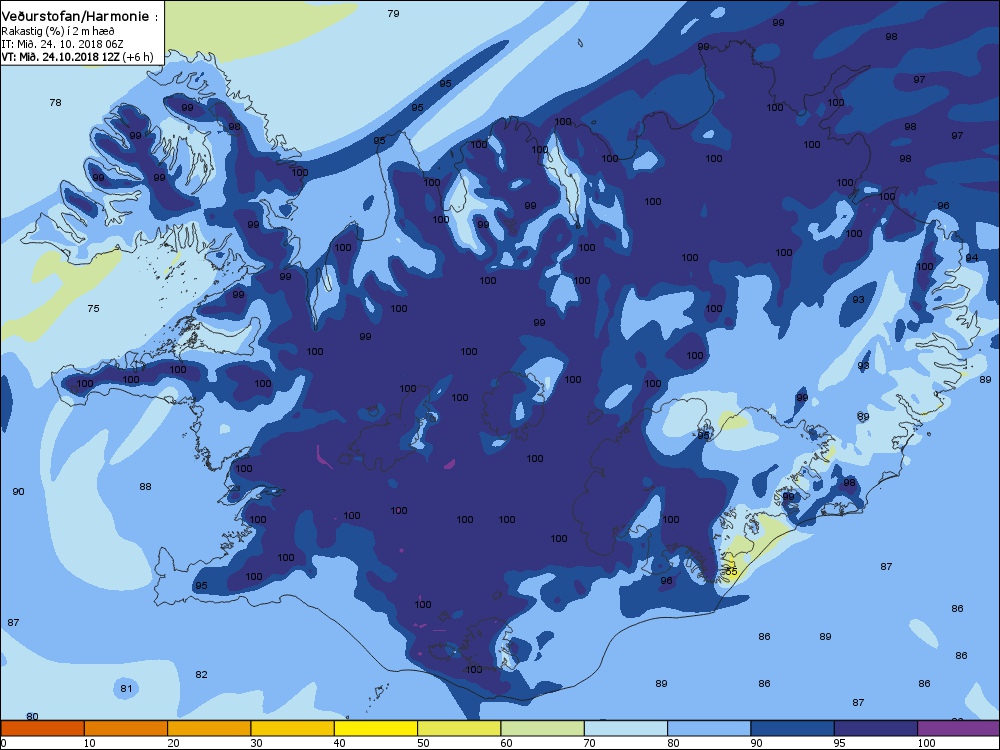Select the medium blue 80–90 legend swatch
This screenshot has width=1000, height=750.
709,728
